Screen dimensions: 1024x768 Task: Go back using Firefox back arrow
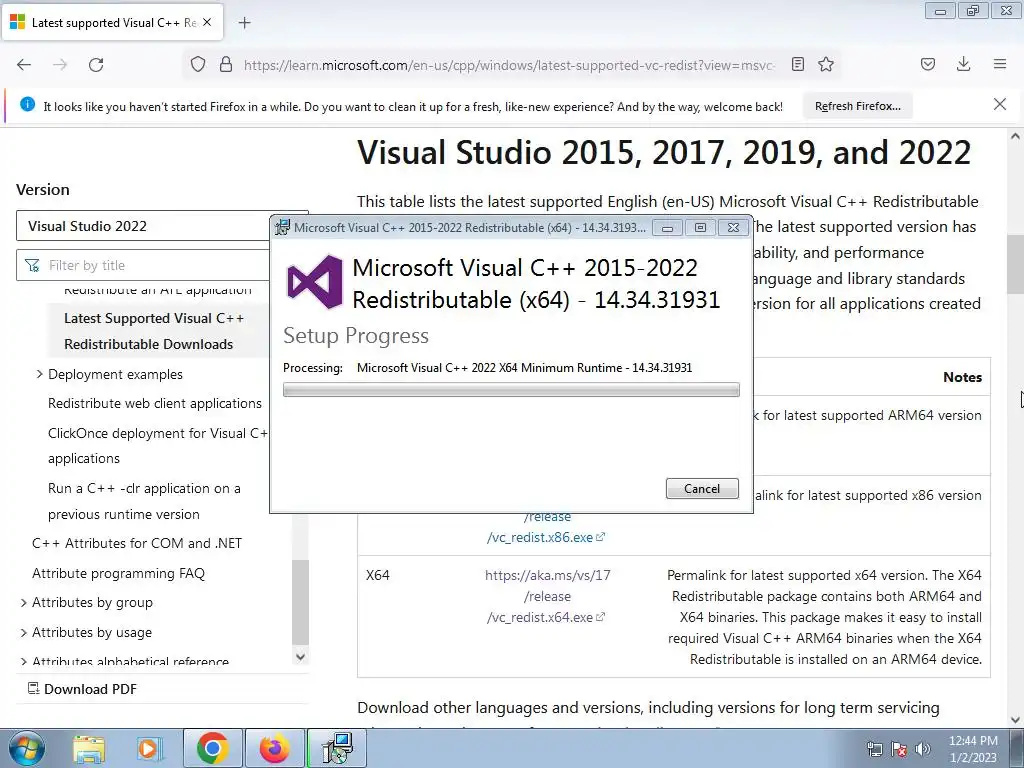click(24, 64)
